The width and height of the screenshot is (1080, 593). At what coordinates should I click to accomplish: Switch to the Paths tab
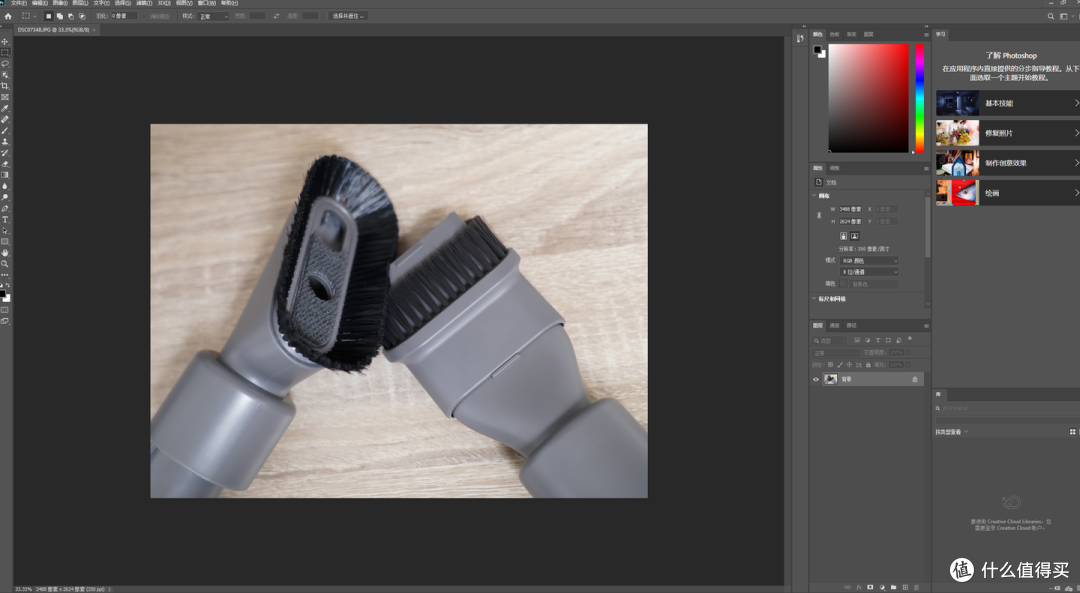pos(851,326)
